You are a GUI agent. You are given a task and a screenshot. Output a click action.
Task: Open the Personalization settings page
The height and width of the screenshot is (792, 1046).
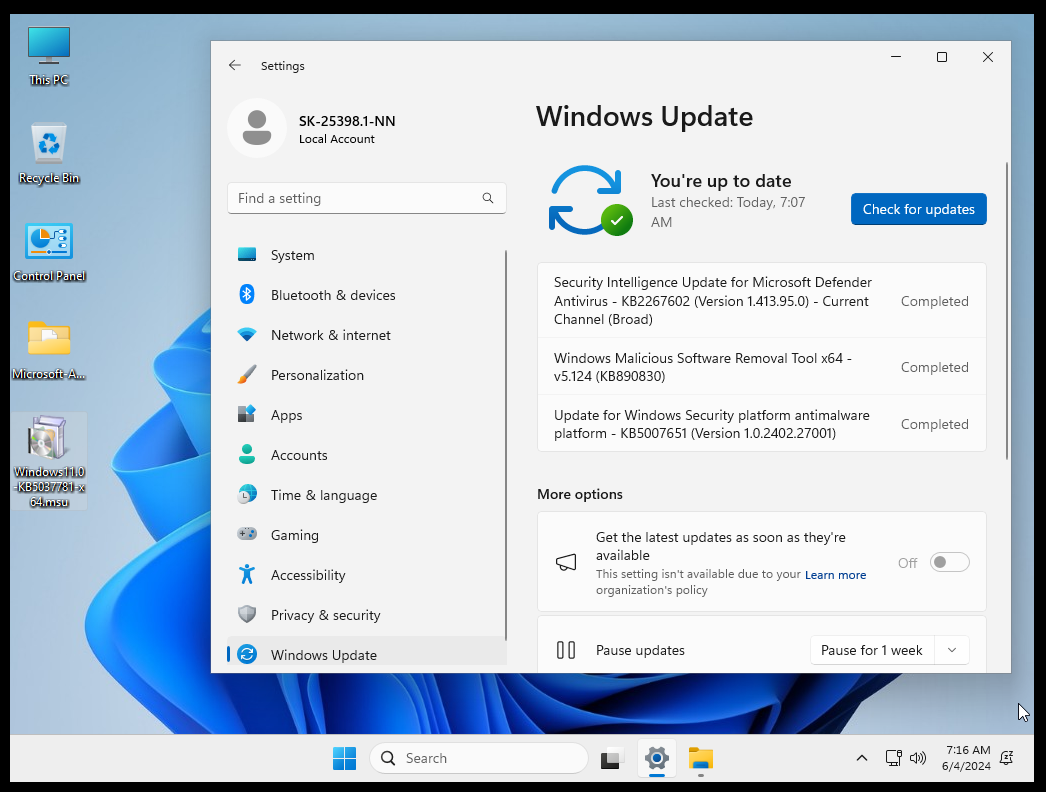point(366,375)
